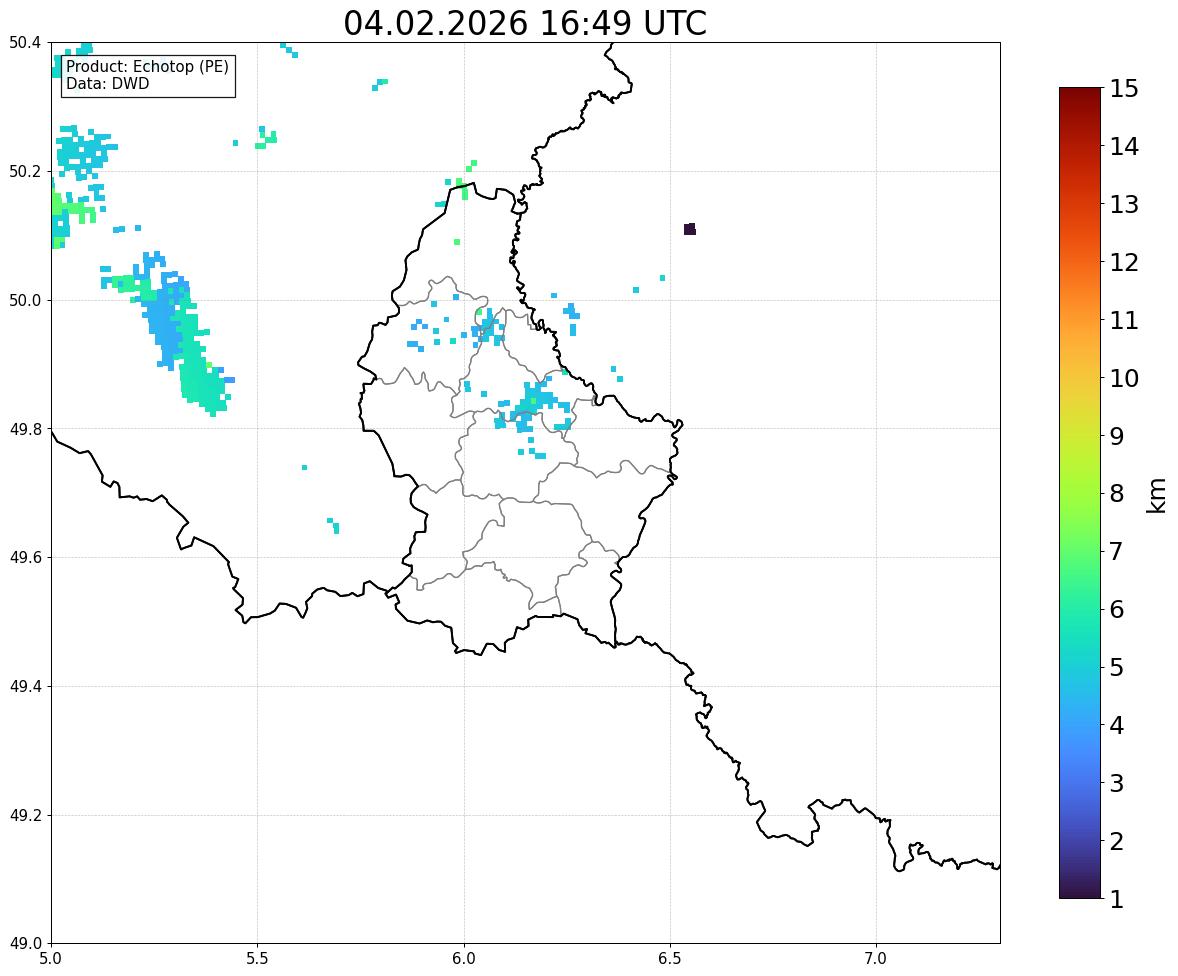Click the colorbar label "14"
1178x976 pixels.
[1123, 147]
